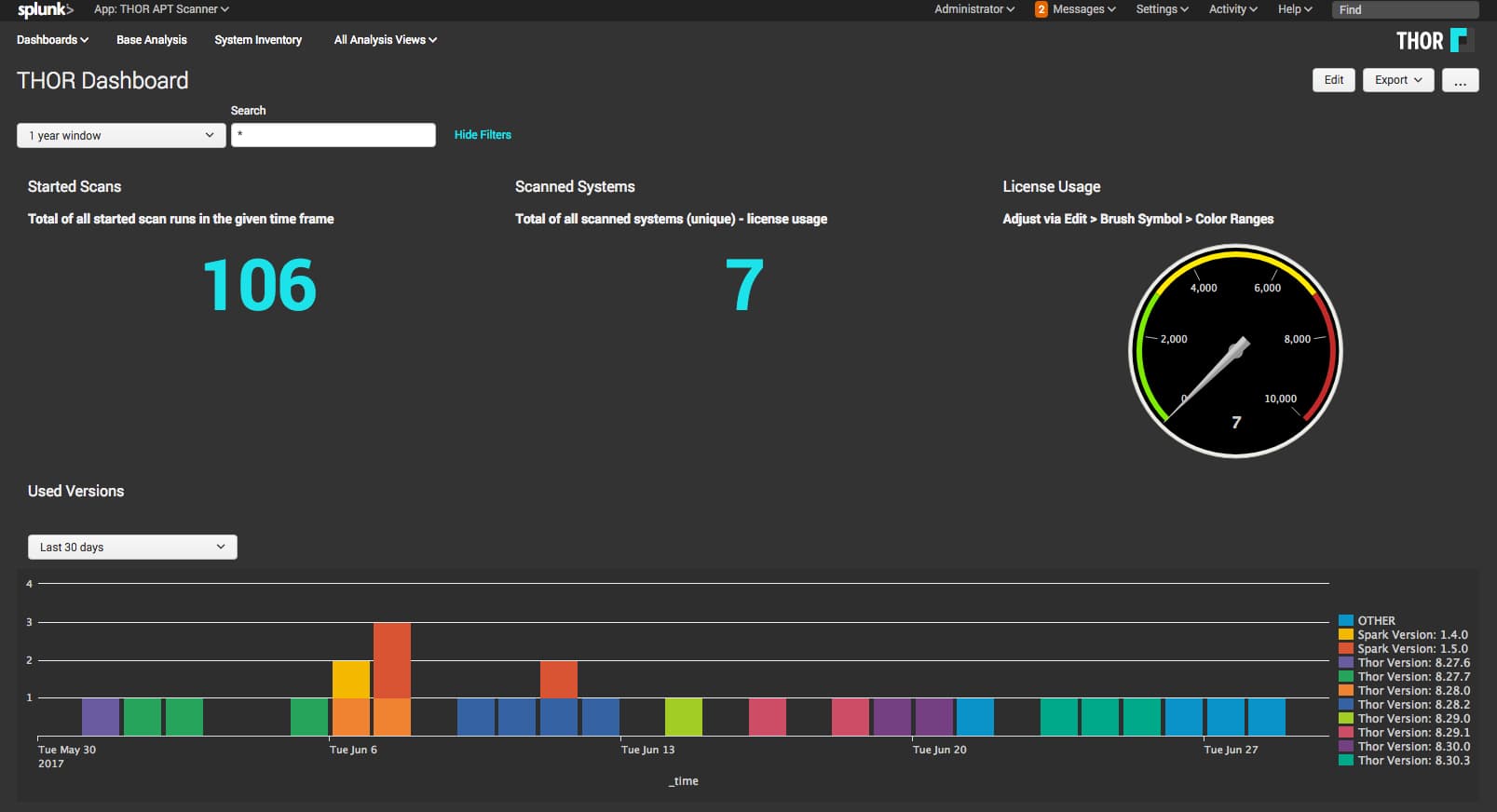Screen dimensions: 1497x812
Task: Click the tall red Spark 1.5.0 bar
Action: [392, 660]
